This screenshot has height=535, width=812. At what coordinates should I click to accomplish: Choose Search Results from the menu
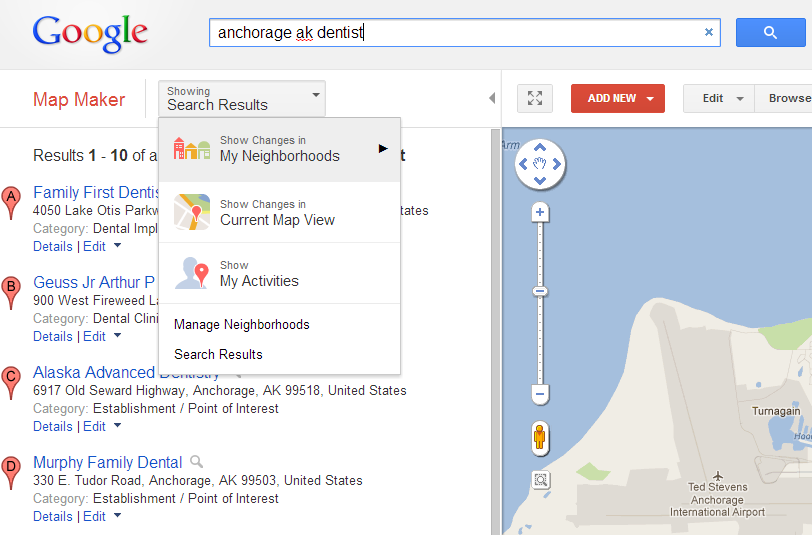click(x=218, y=354)
